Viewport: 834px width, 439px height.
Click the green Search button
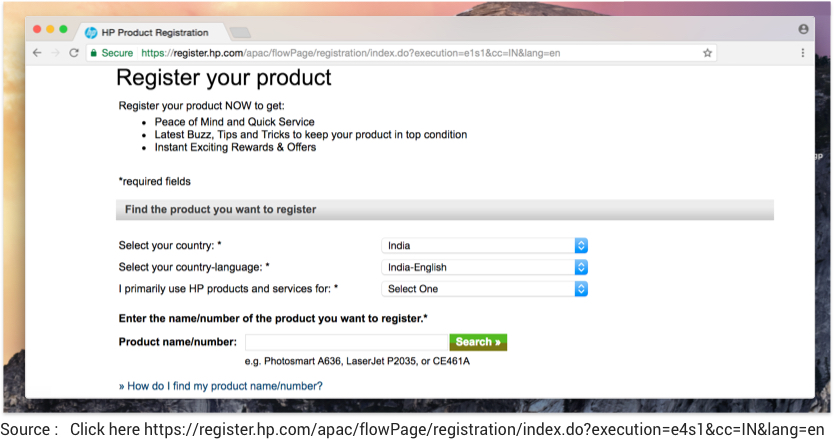(x=478, y=342)
